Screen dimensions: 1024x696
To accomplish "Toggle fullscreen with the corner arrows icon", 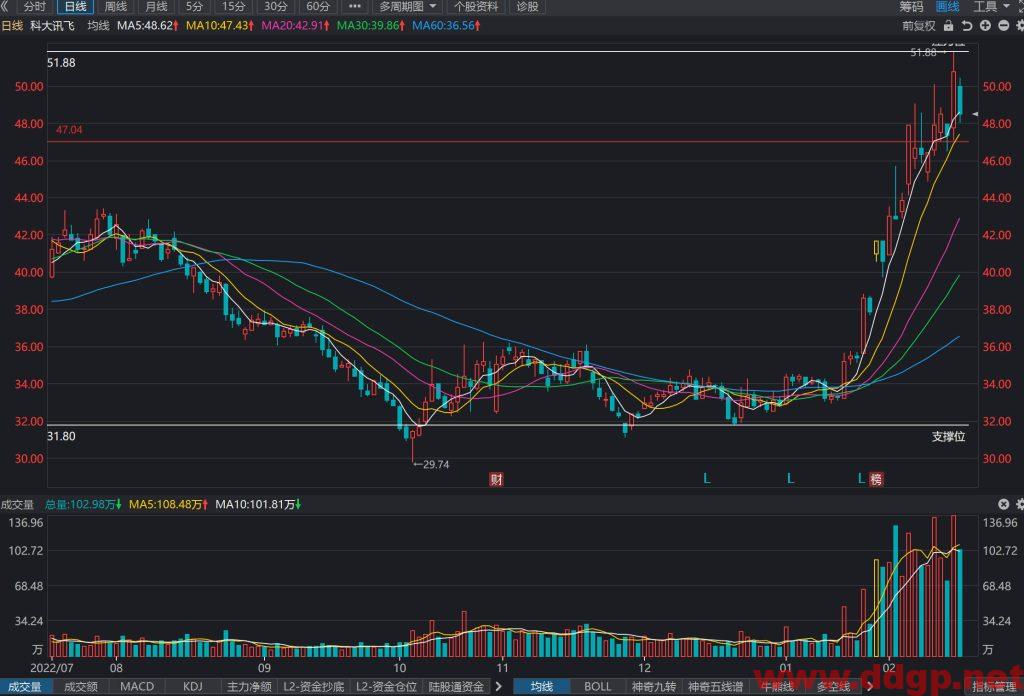I will [1020, 7].
